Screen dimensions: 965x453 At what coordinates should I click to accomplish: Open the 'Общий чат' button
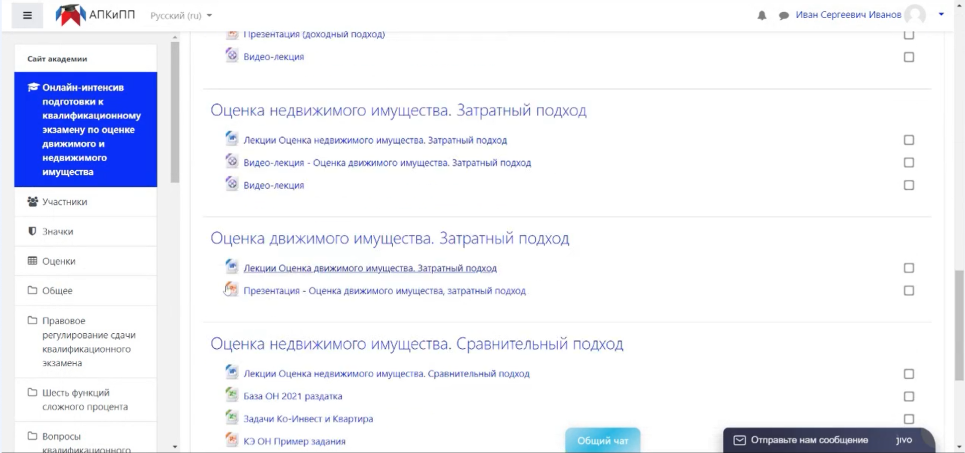(x=602, y=440)
